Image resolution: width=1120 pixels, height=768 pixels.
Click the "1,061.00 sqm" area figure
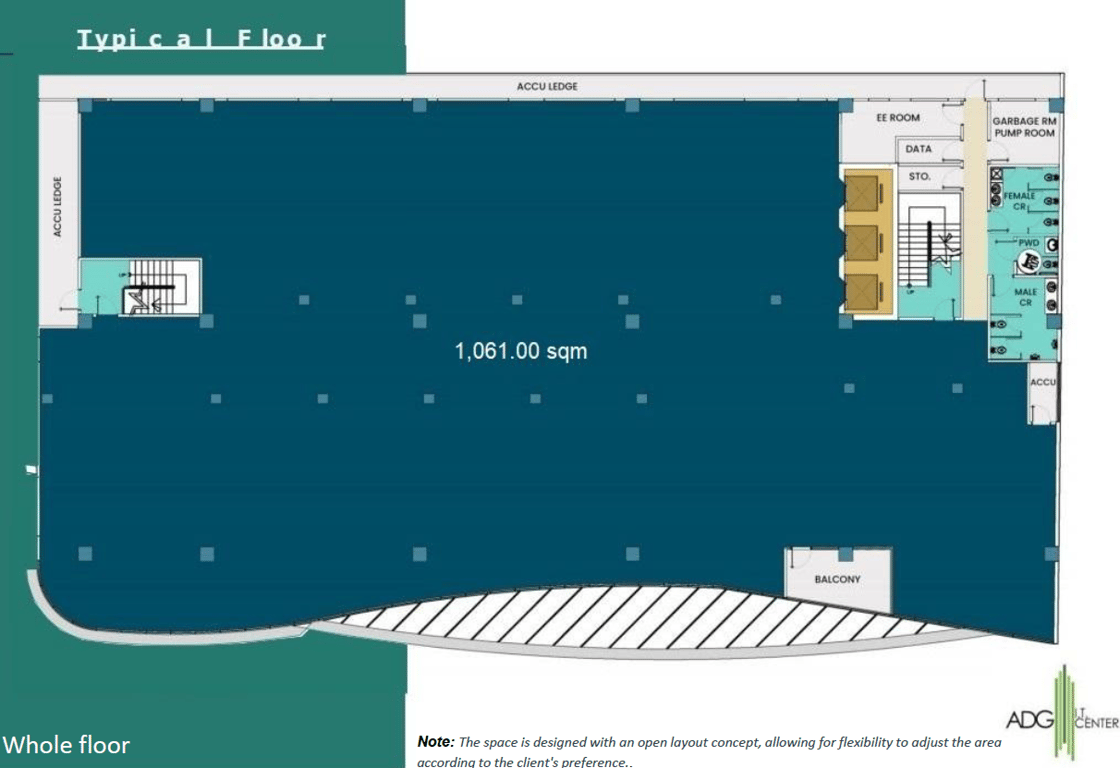tap(521, 351)
